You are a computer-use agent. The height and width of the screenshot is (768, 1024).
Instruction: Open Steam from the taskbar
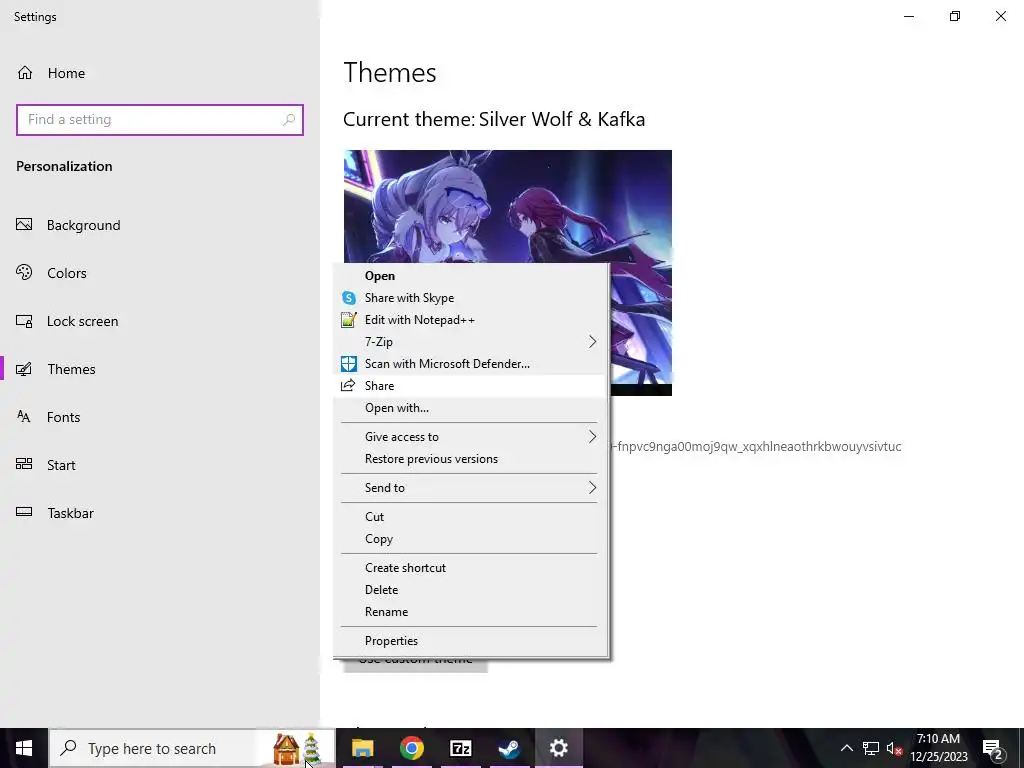(x=509, y=748)
